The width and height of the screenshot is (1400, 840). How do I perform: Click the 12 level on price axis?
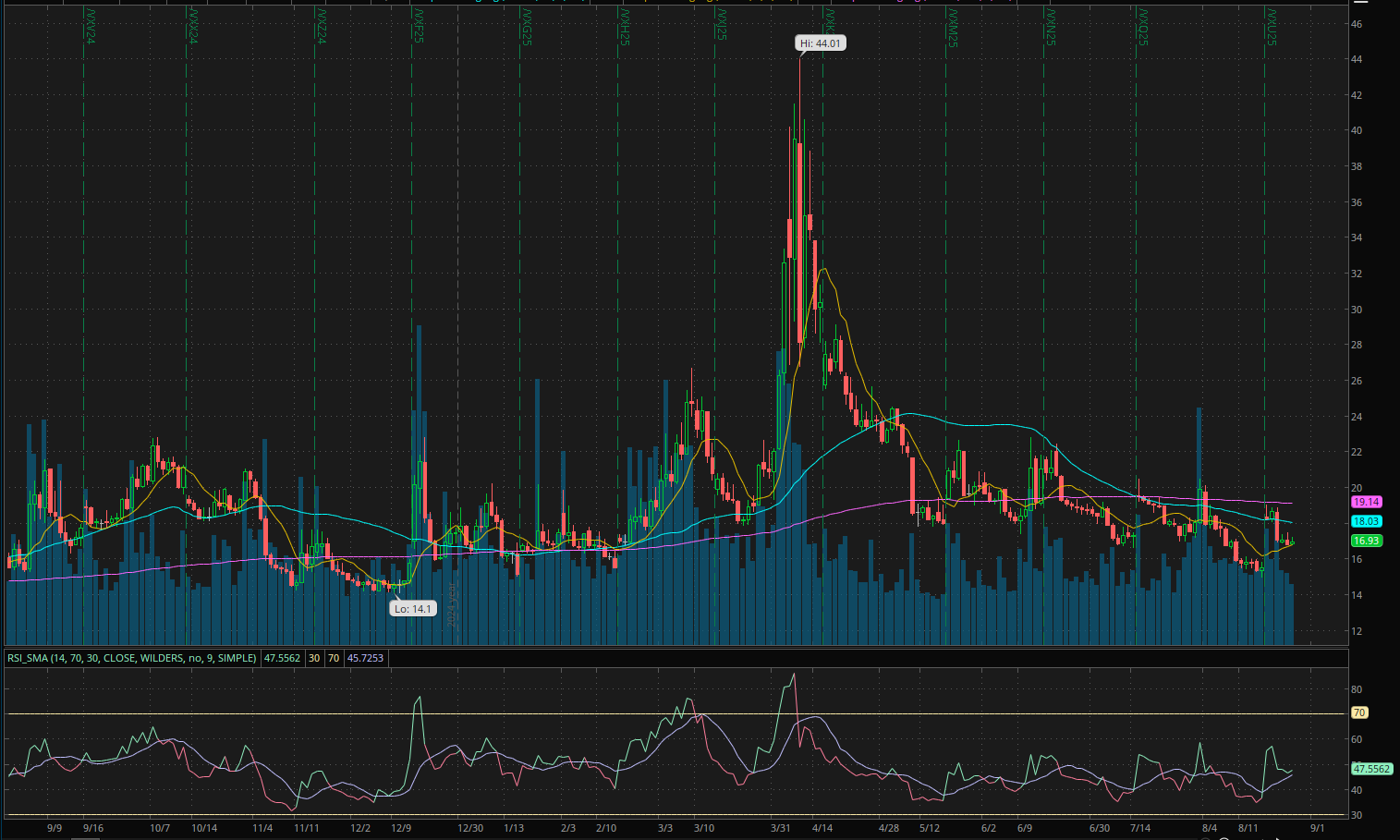tap(1357, 631)
